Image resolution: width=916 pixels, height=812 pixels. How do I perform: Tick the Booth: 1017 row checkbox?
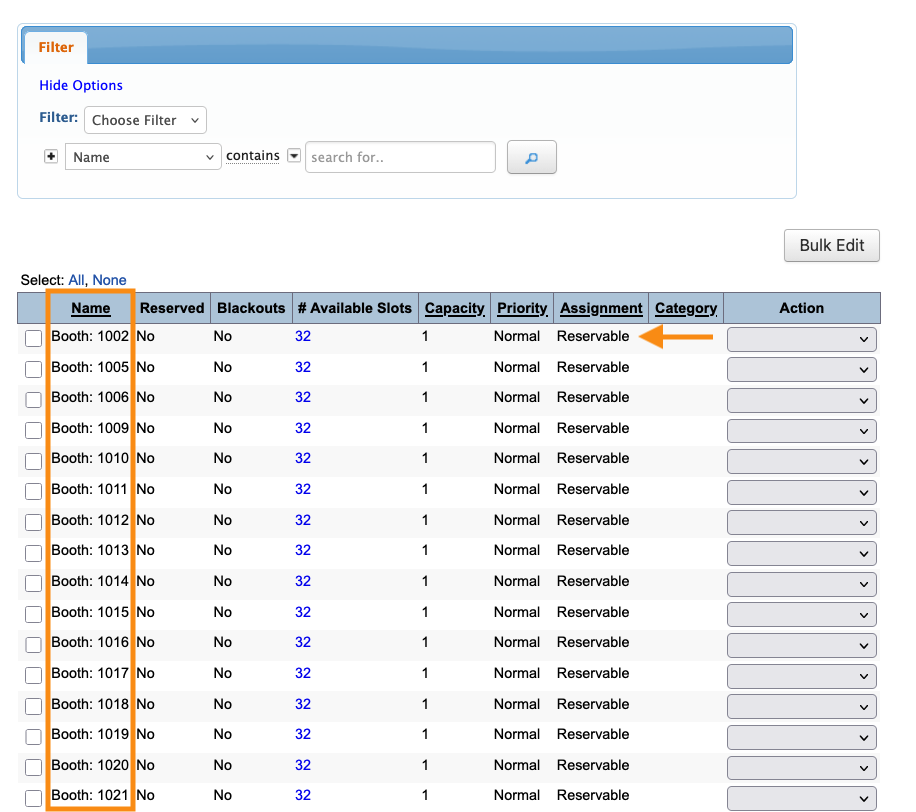pyautogui.click(x=34, y=676)
